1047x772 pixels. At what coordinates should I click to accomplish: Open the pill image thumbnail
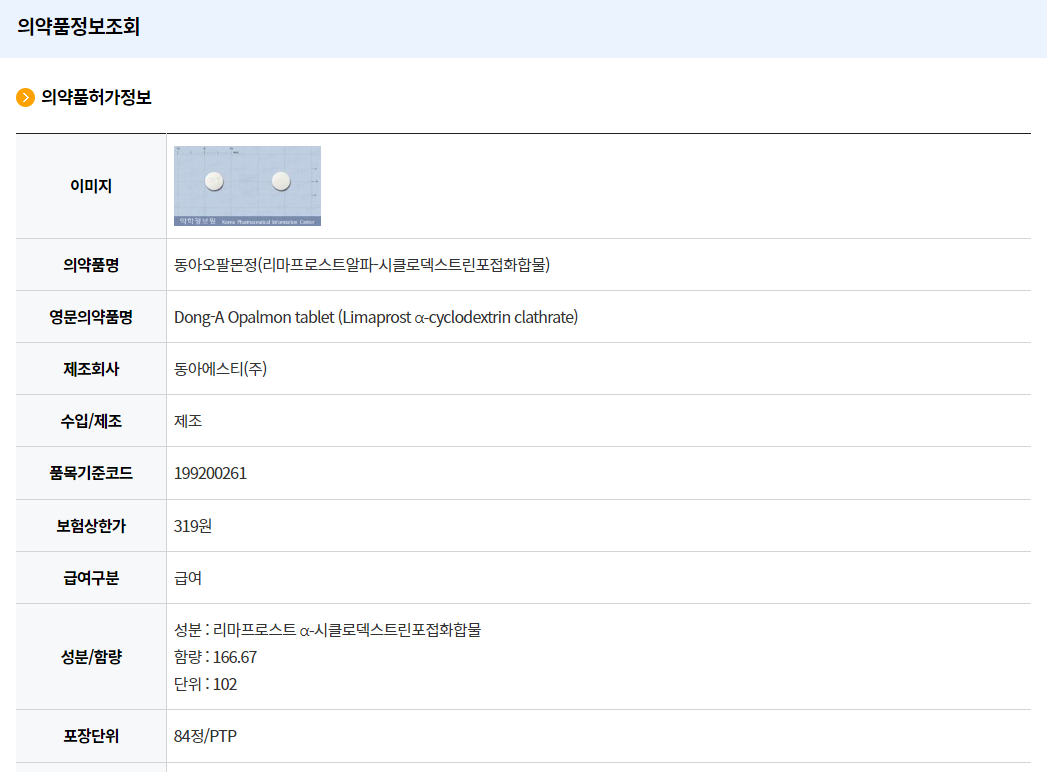(x=247, y=186)
